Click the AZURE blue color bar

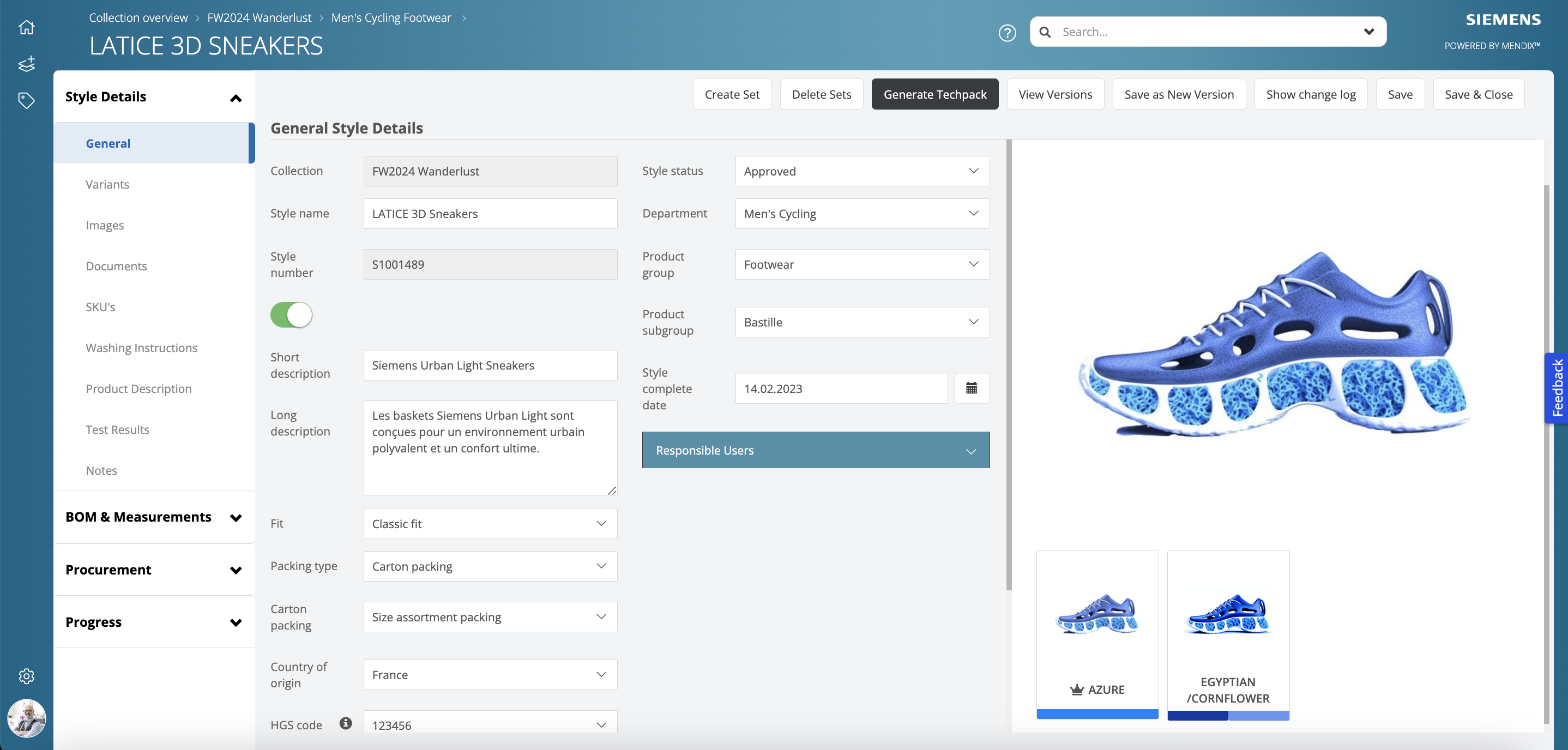click(1097, 714)
